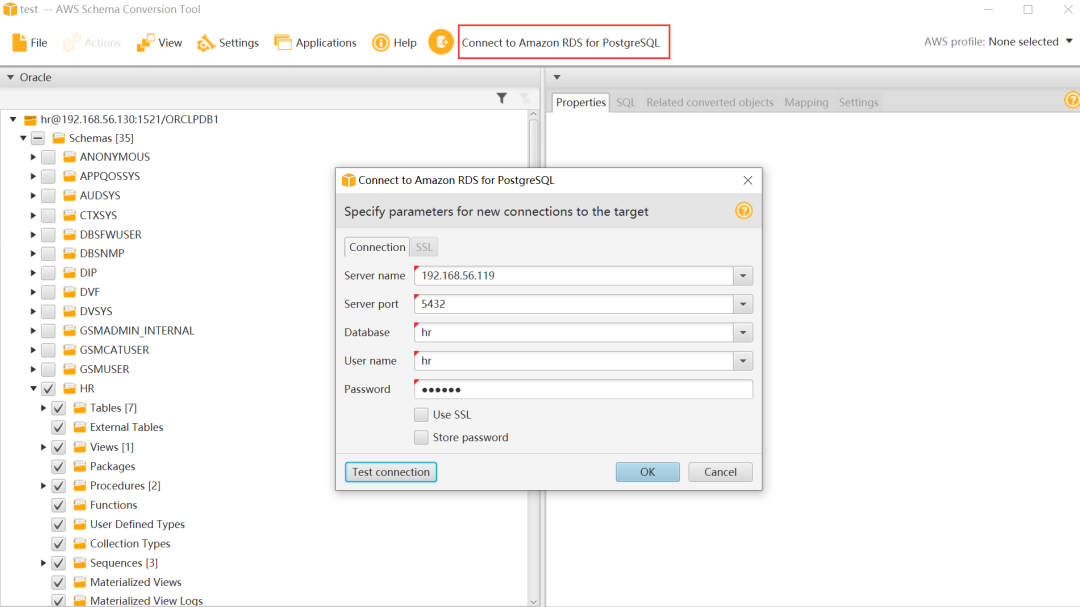The width and height of the screenshot is (1080, 607).
Task: Open the Help menu
Action: click(x=394, y=43)
